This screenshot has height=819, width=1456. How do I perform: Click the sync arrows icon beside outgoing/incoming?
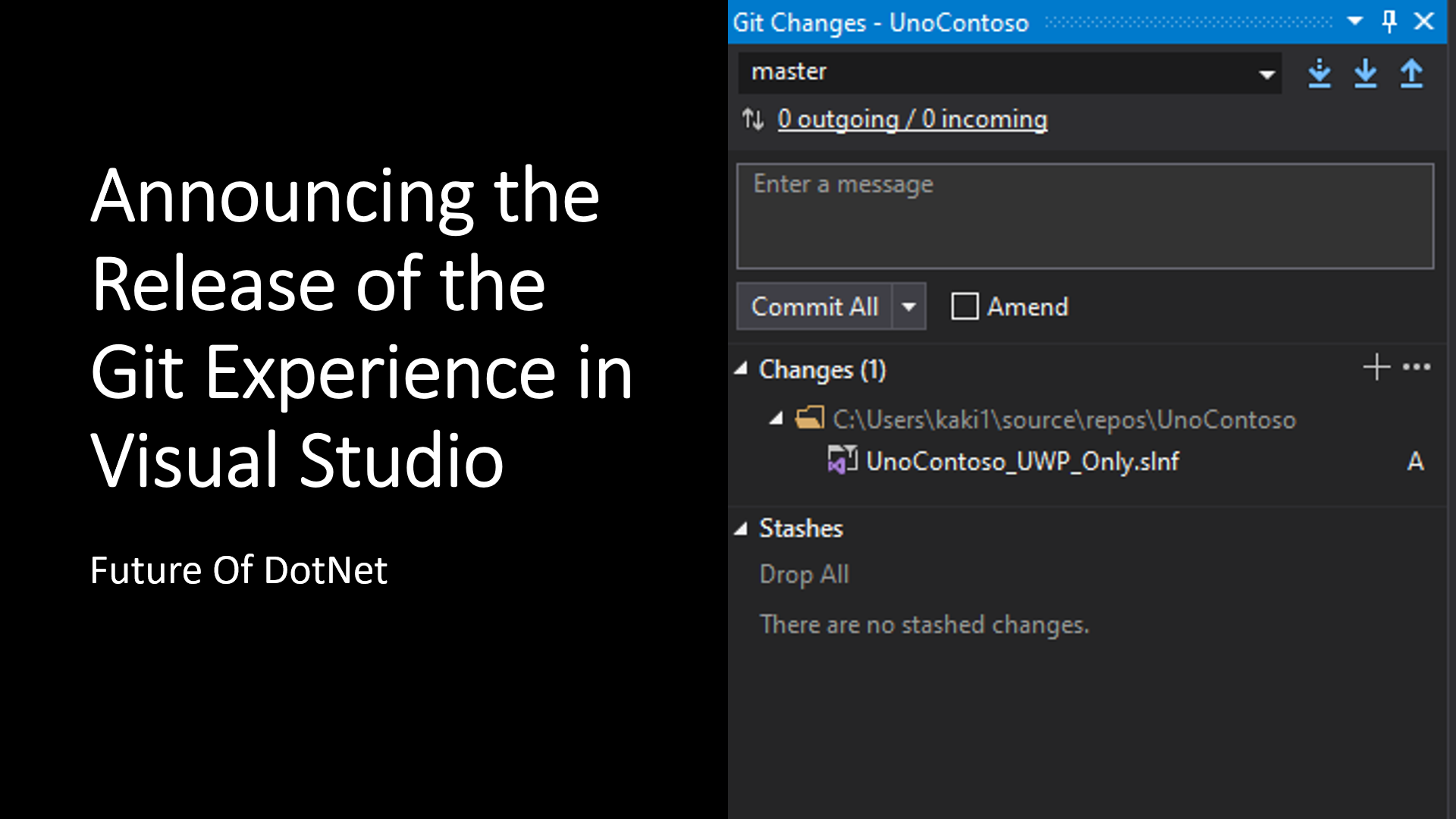753,119
